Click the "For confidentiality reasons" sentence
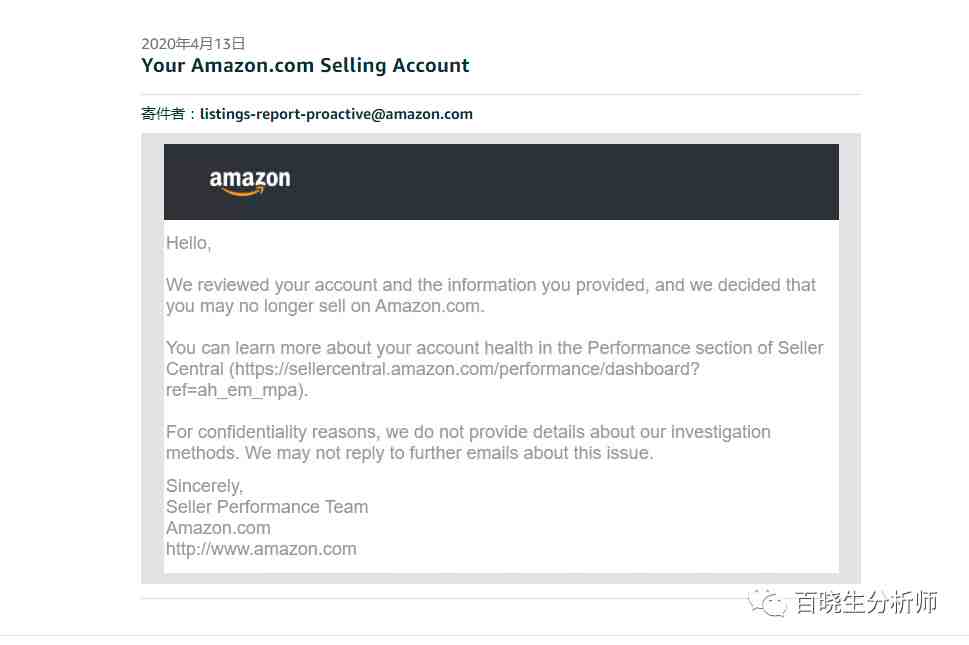The width and height of the screenshot is (969, 645). (x=468, y=432)
